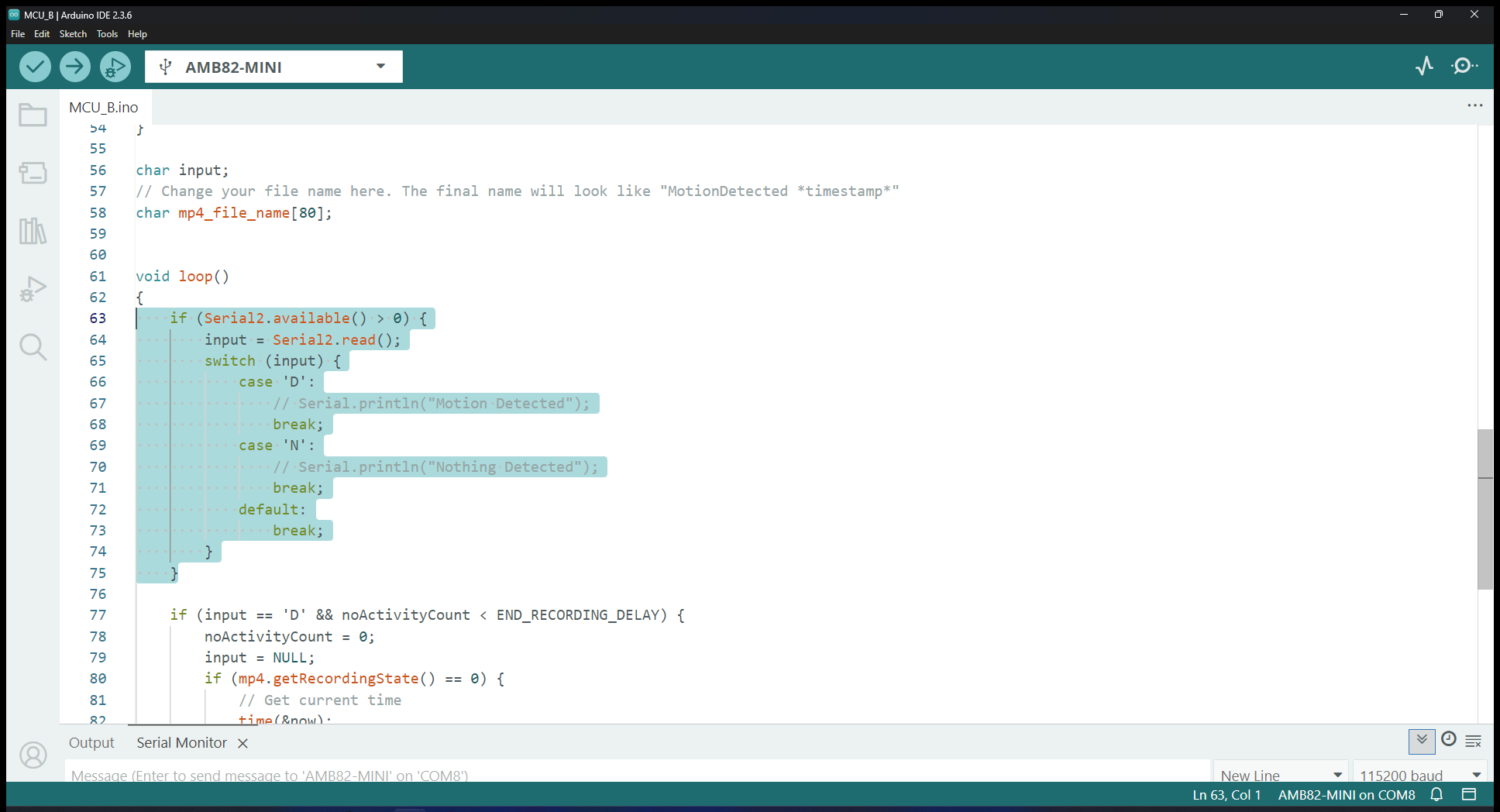Screen dimensions: 1500x812
Task: Open the Sketchbook folder panel
Action: pyautogui.click(x=33, y=115)
